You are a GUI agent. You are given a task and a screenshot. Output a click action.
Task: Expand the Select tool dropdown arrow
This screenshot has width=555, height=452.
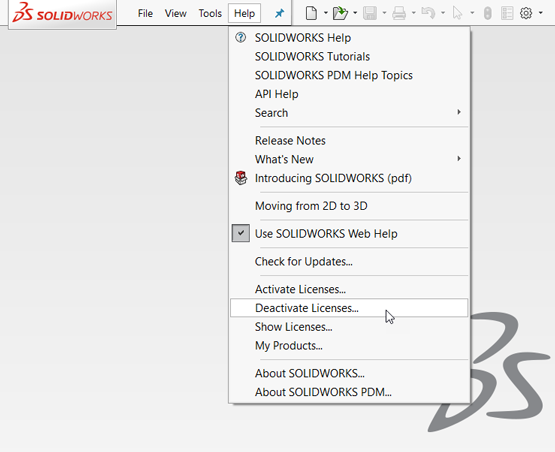pyautogui.click(x=472, y=13)
